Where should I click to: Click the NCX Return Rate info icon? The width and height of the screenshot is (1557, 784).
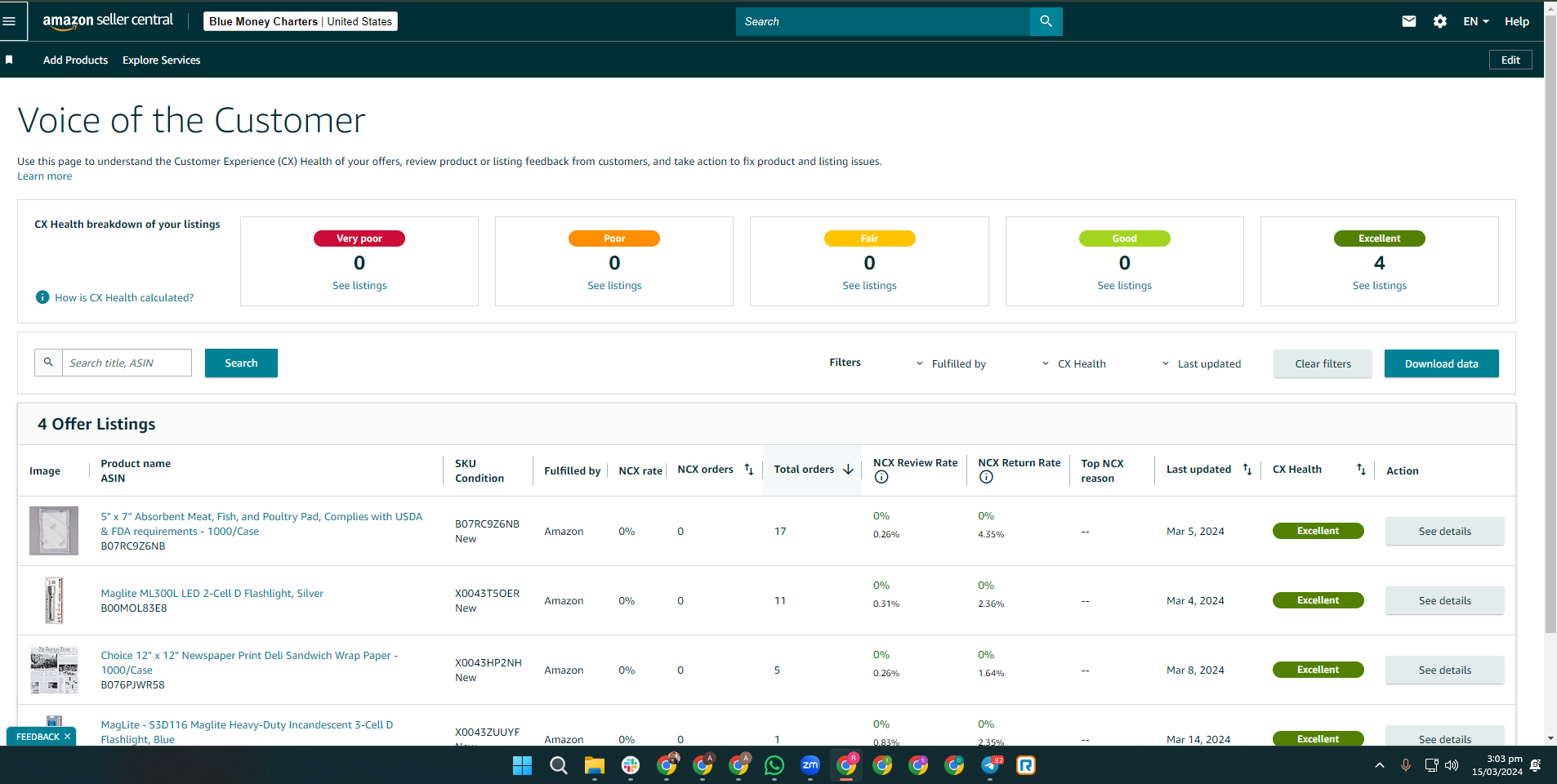pyautogui.click(x=986, y=478)
